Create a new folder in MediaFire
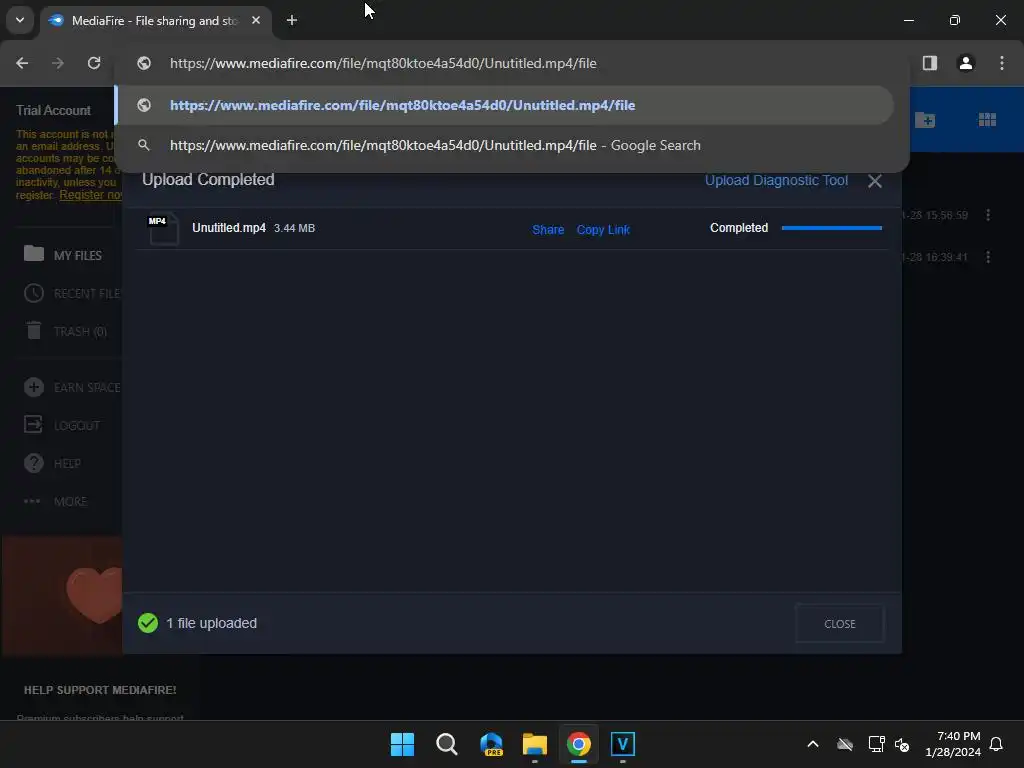This screenshot has width=1024, height=768. pyautogui.click(x=925, y=120)
